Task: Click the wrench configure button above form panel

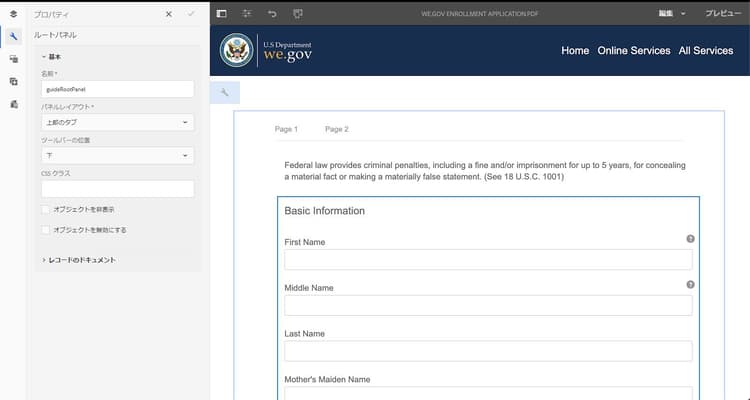Action: [x=225, y=92]
